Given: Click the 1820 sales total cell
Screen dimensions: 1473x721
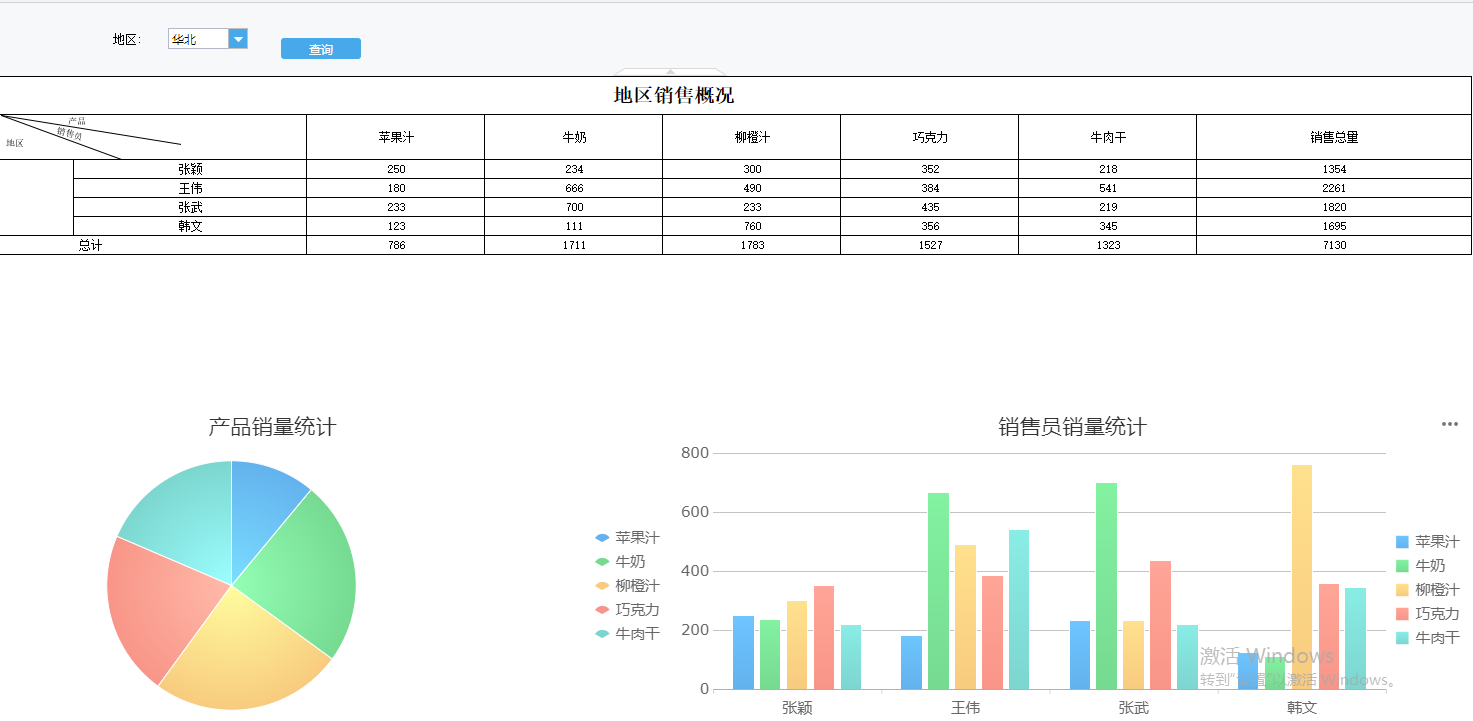Looking at the screenshot, I should 1334,207.
